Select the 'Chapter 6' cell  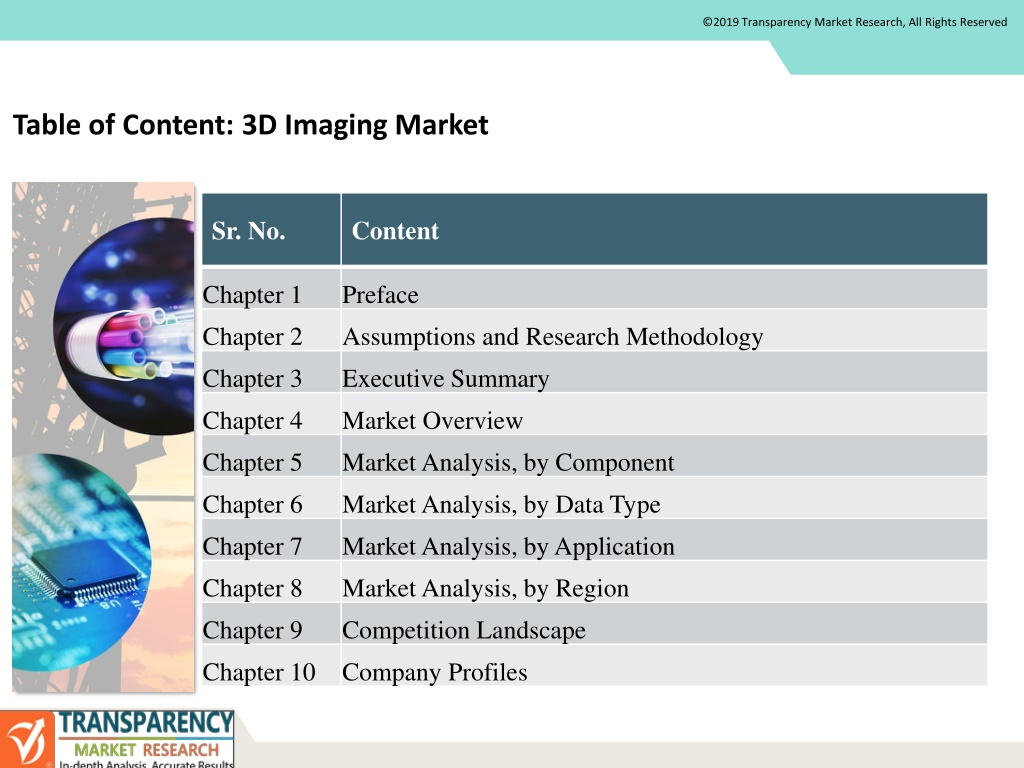[271, 498]
